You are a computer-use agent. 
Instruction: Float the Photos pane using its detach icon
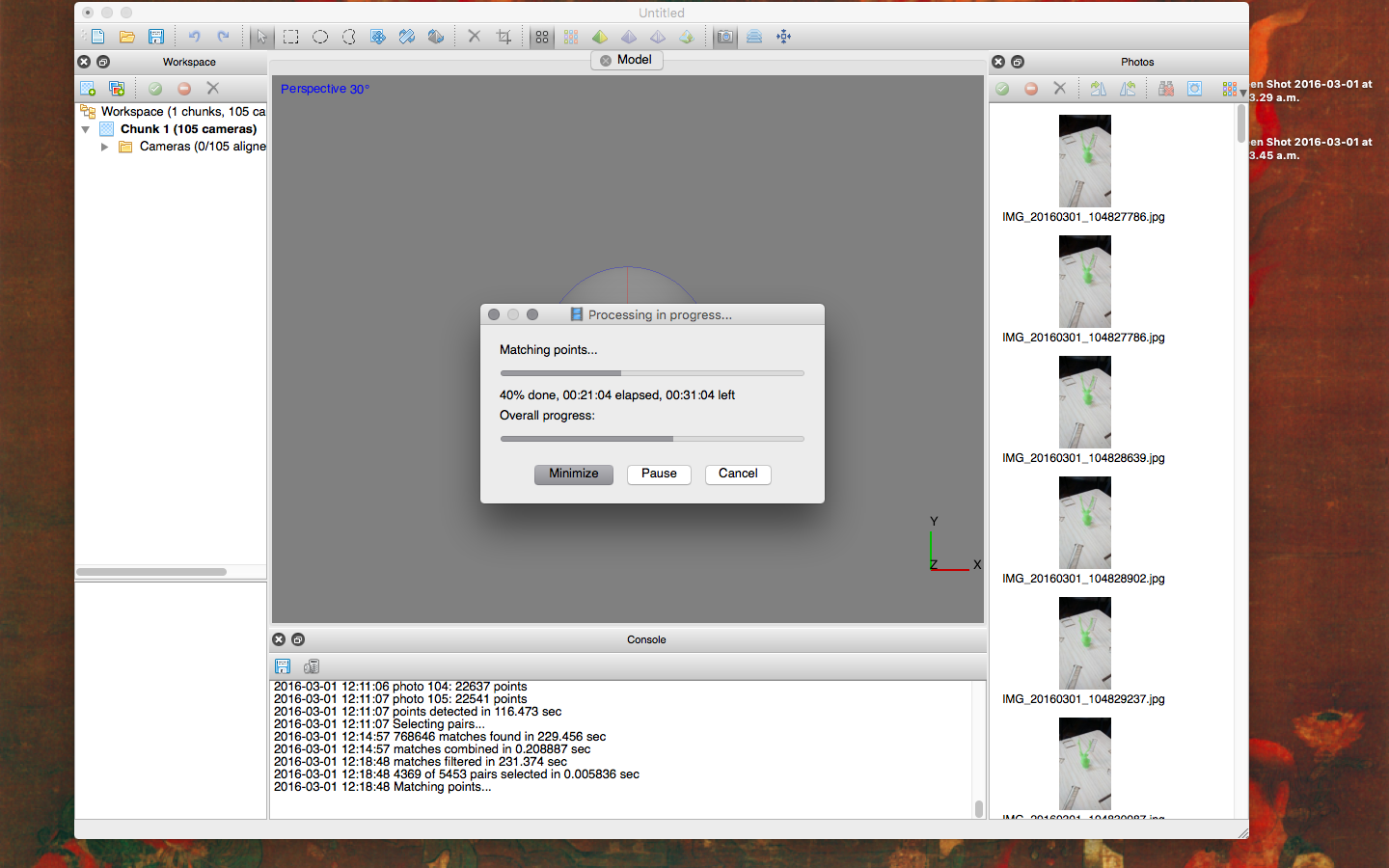coord(1018,62)
